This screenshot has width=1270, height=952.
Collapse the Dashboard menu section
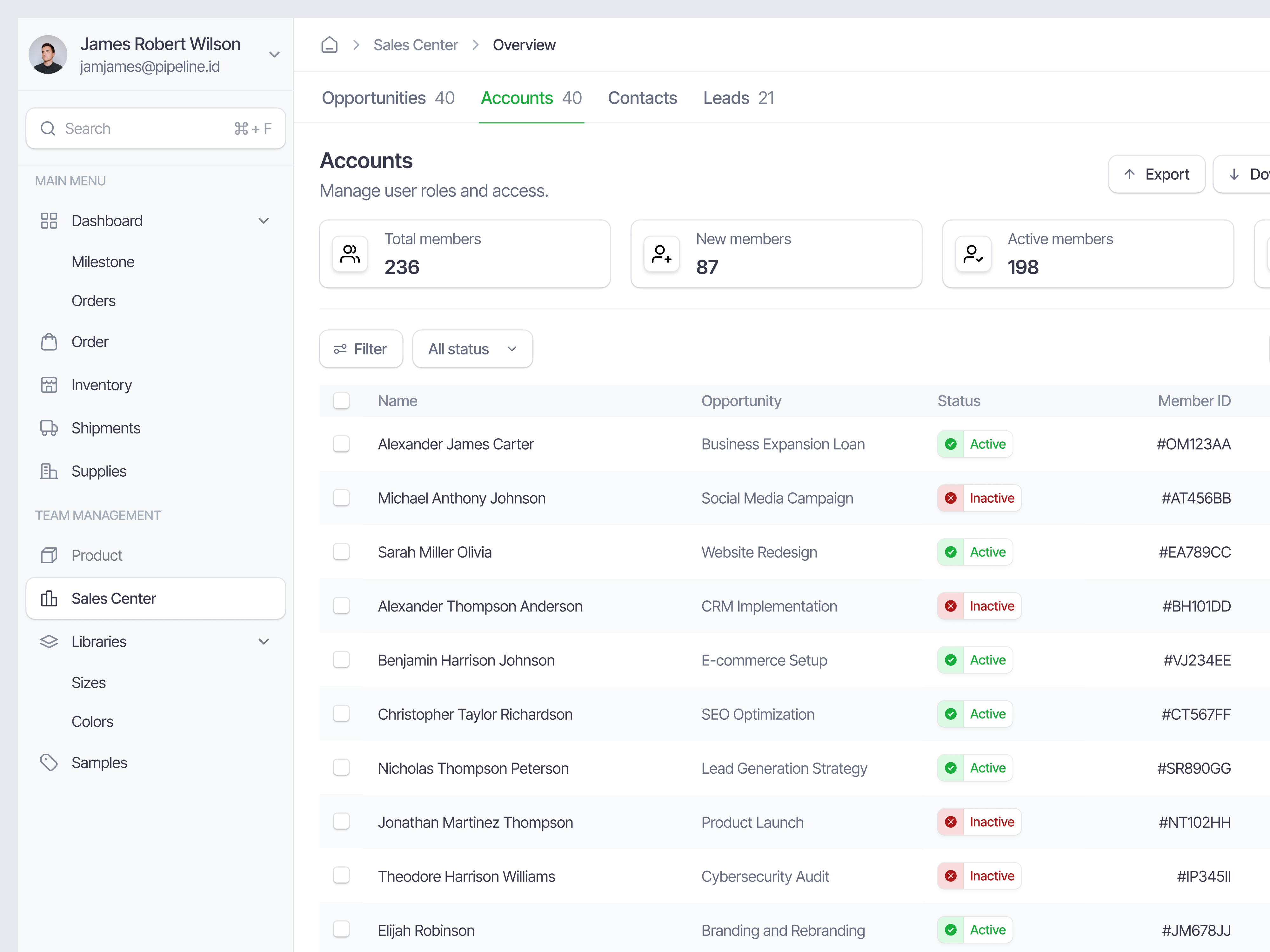[264, 220]
